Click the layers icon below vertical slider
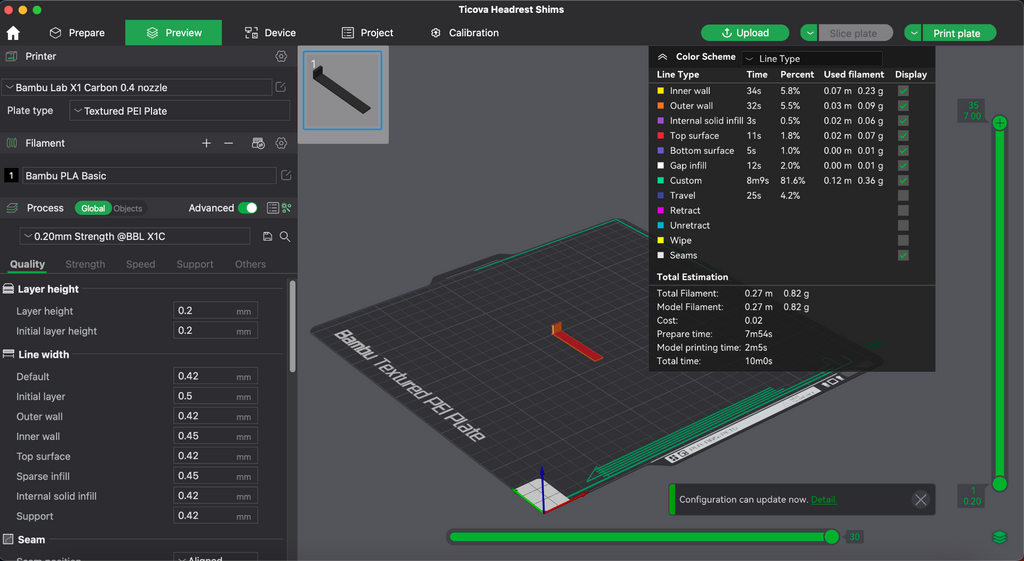This screenshot has height=561, width=1024. click(x=1000, y=537)
